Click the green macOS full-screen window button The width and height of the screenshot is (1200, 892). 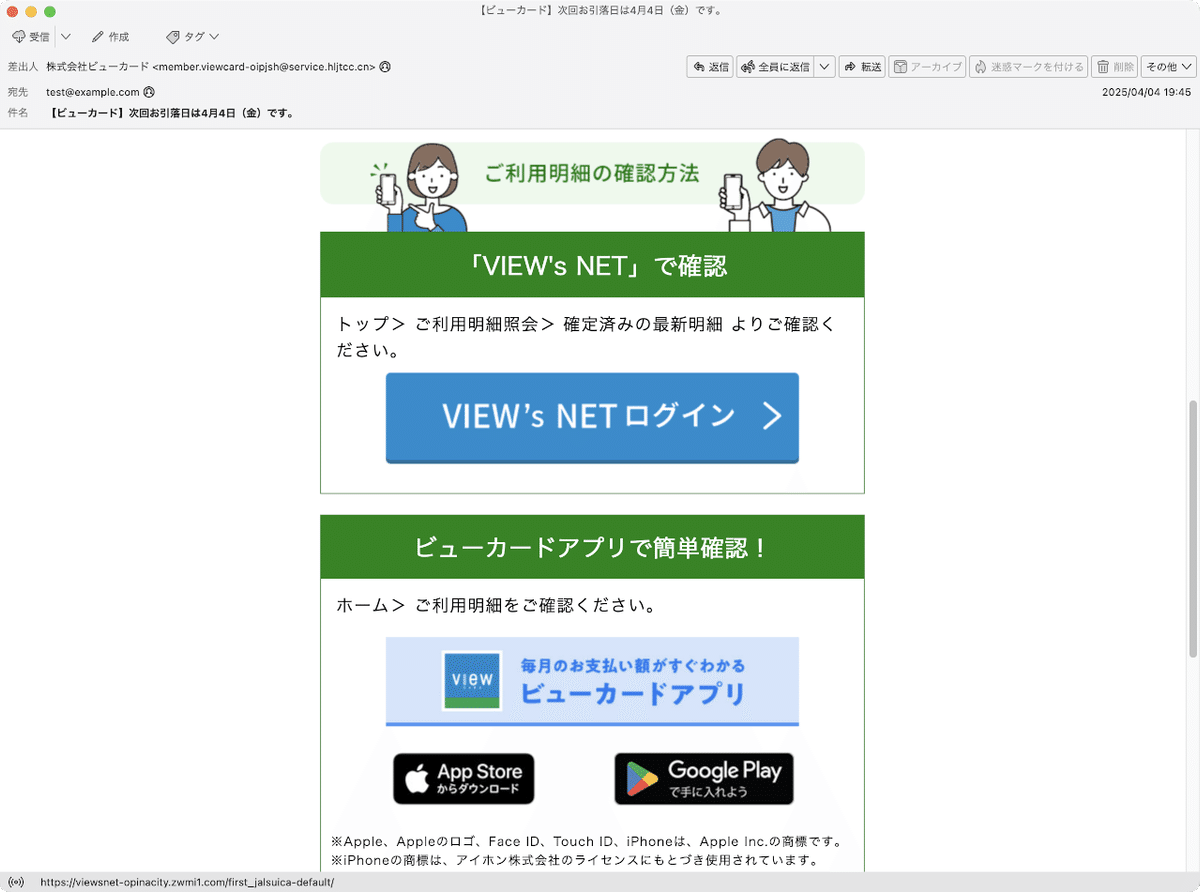coord(50,11)
